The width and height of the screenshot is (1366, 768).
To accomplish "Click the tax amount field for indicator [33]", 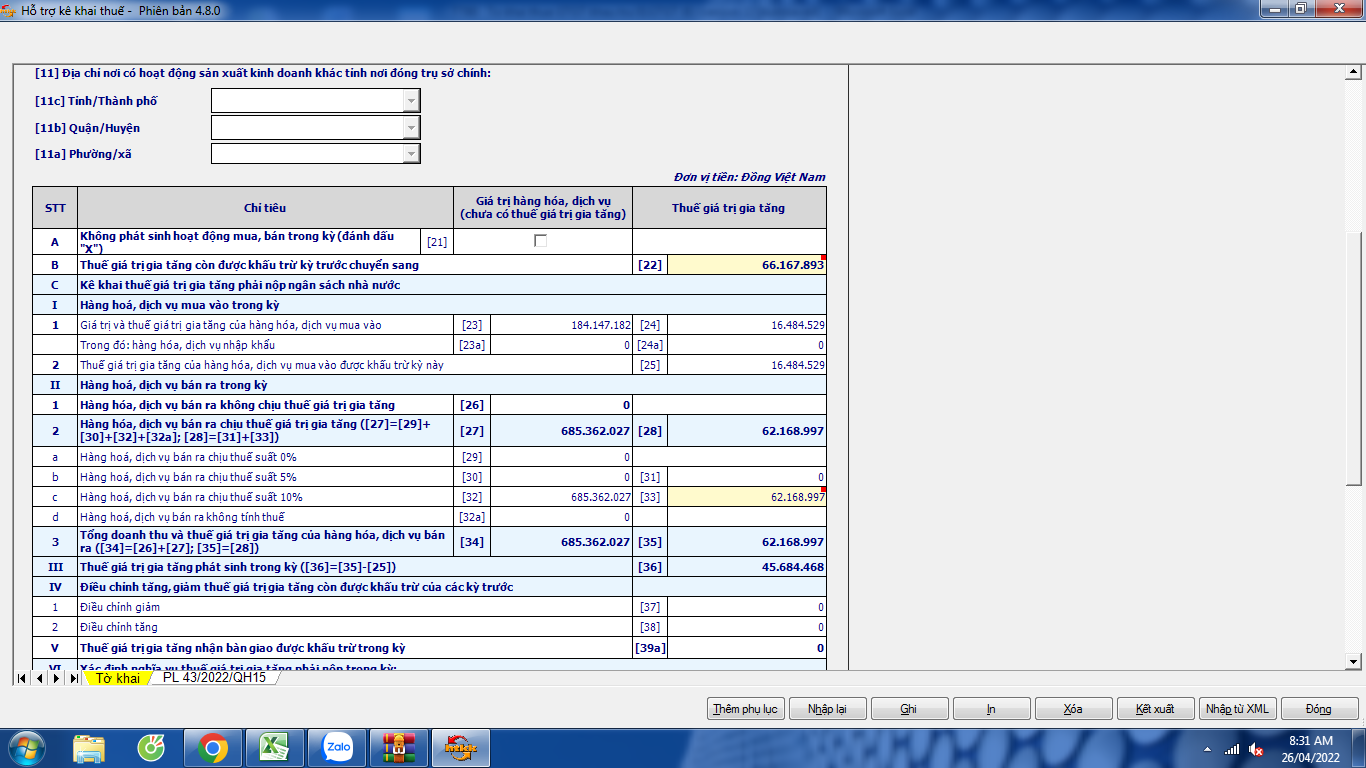I will 746,497.
